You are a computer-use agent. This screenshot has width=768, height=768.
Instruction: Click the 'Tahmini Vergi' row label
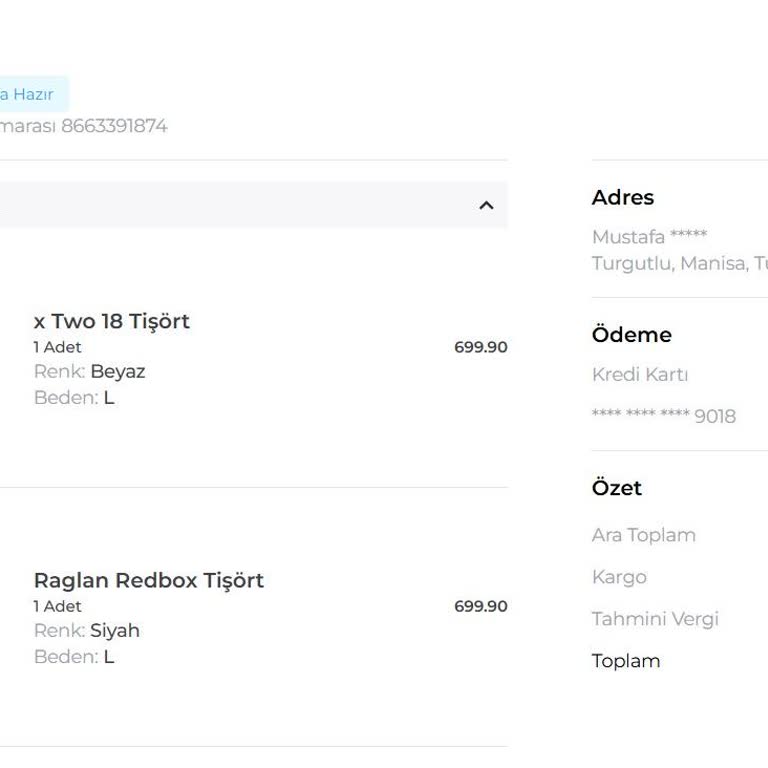coord(655,619)
